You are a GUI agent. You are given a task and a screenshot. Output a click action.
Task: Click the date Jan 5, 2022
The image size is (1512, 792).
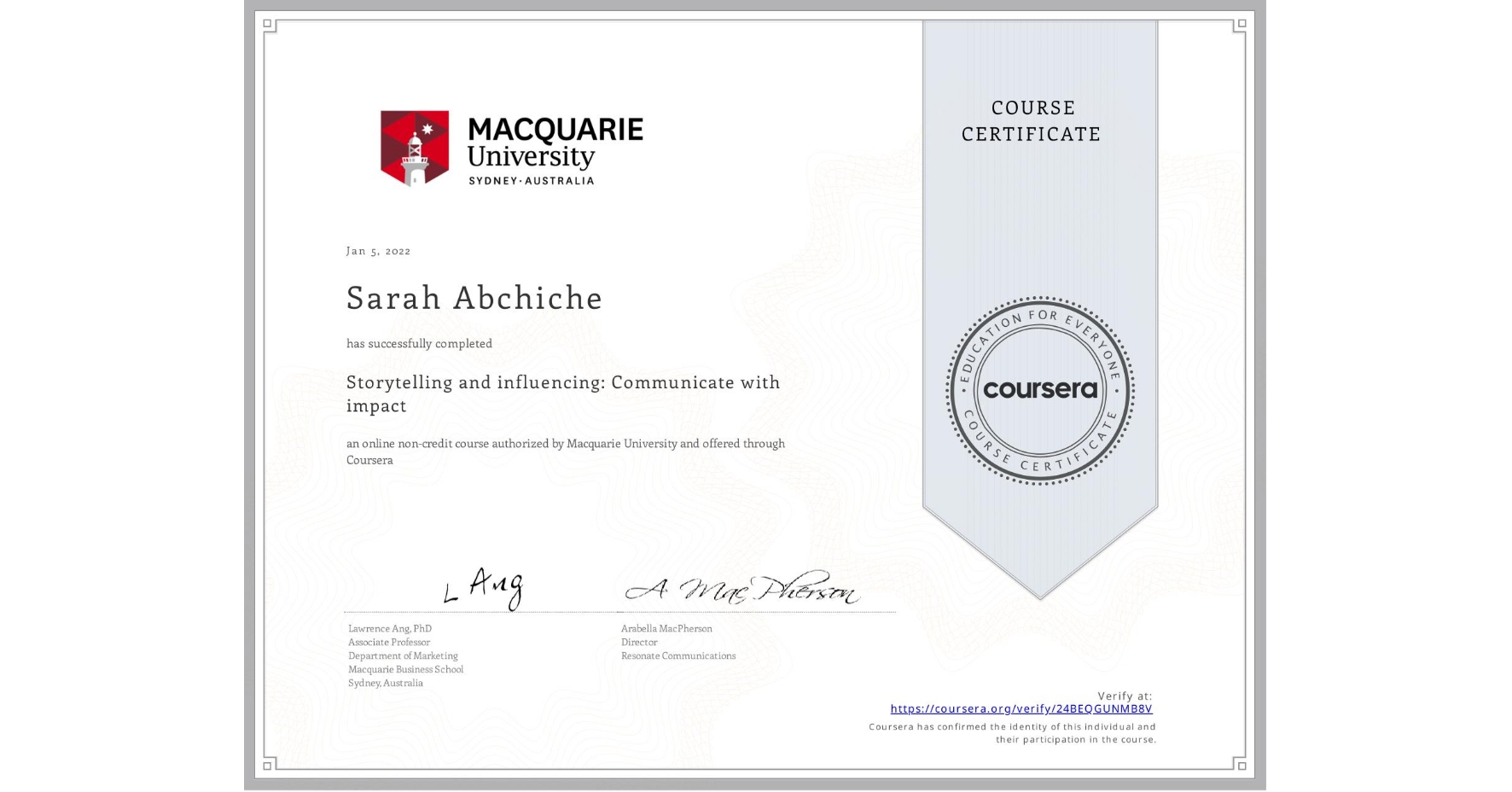pyautogui.click(x=378, y=251)
